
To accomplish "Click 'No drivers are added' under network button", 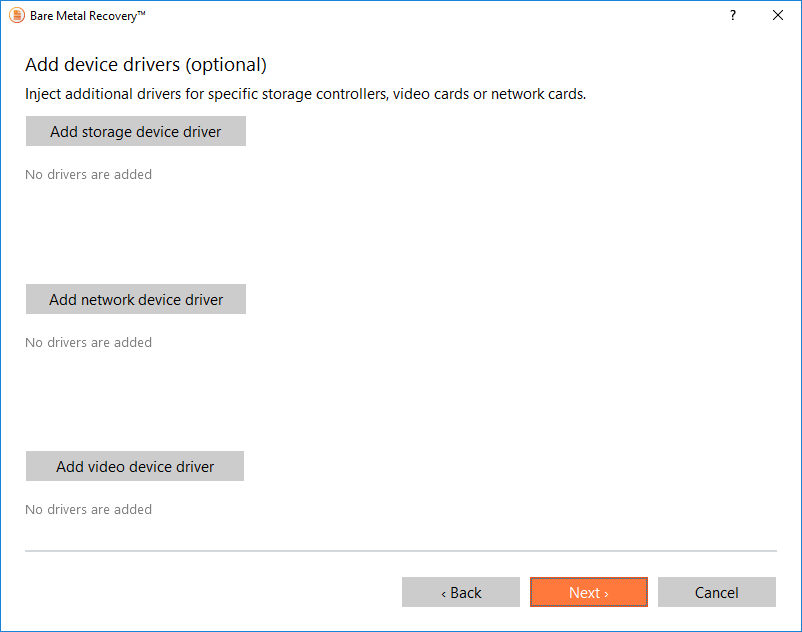I will pos(88,343).
